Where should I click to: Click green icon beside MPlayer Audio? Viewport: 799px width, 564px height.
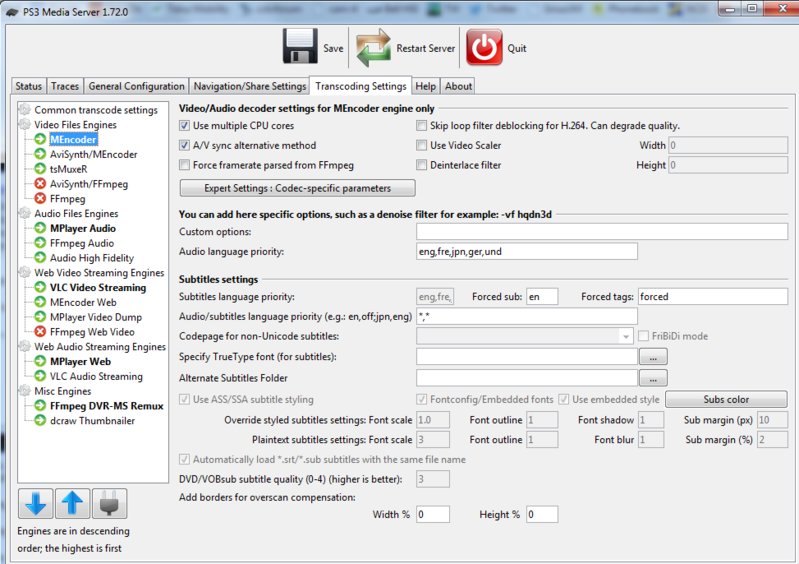click(x=40, y=228)
